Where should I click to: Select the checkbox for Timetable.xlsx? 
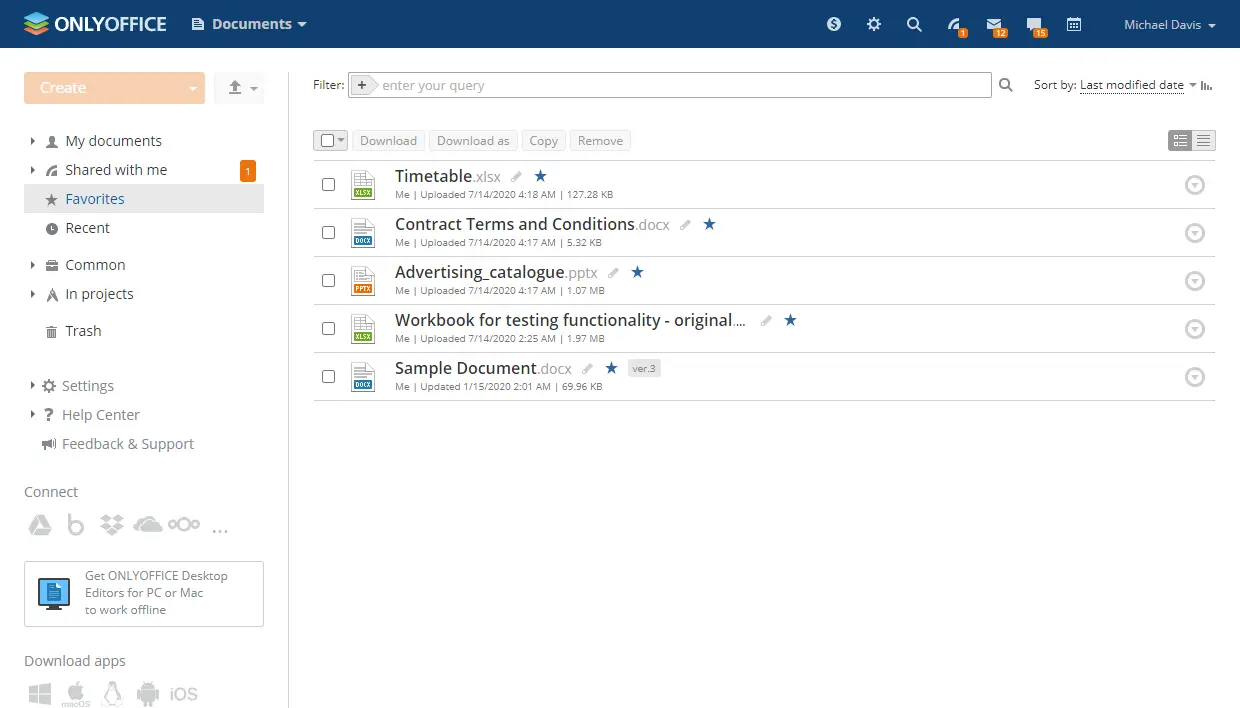(328, 184)
